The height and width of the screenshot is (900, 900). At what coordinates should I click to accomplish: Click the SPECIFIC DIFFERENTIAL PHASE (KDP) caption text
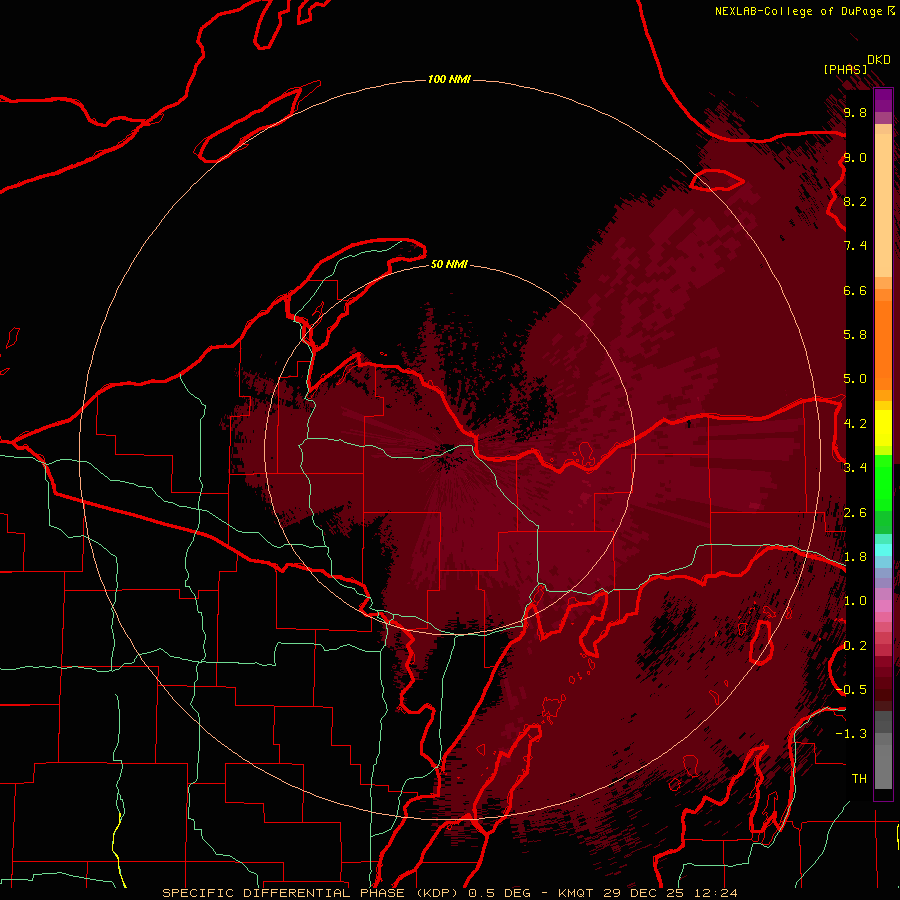(x=312, y=893)
